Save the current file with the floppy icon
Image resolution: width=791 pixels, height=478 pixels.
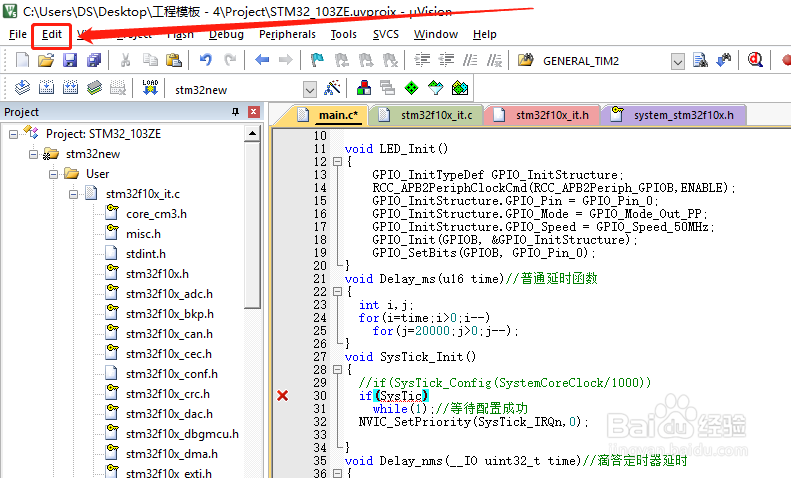point(70,60)
